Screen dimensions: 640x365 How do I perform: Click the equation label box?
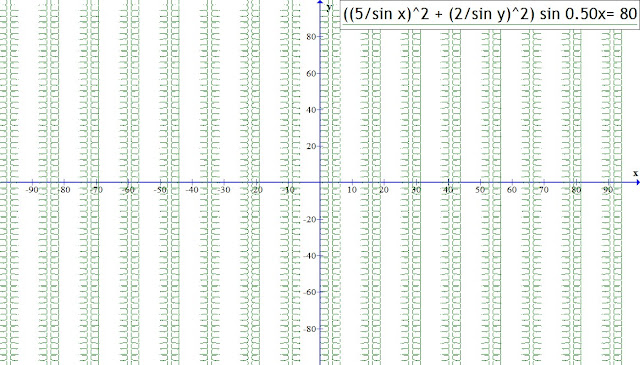tap(490, 15)
